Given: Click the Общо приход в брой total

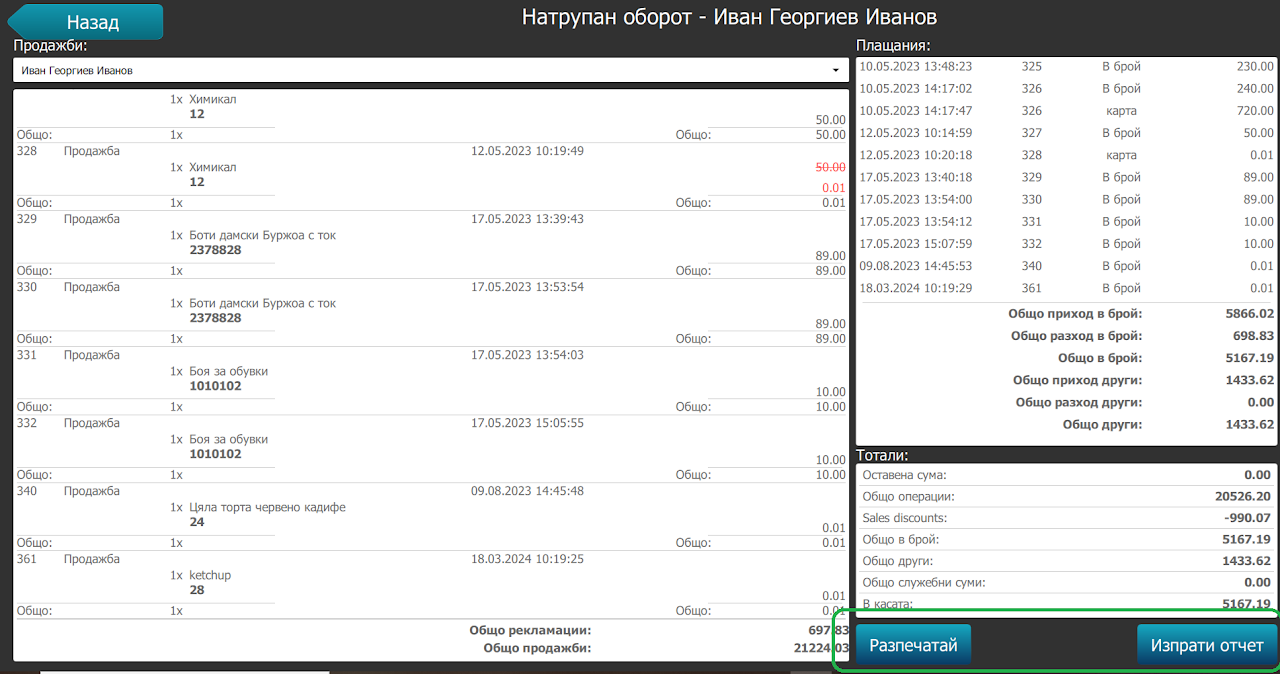Looking at the screenshot, I should pos(1141,314).
